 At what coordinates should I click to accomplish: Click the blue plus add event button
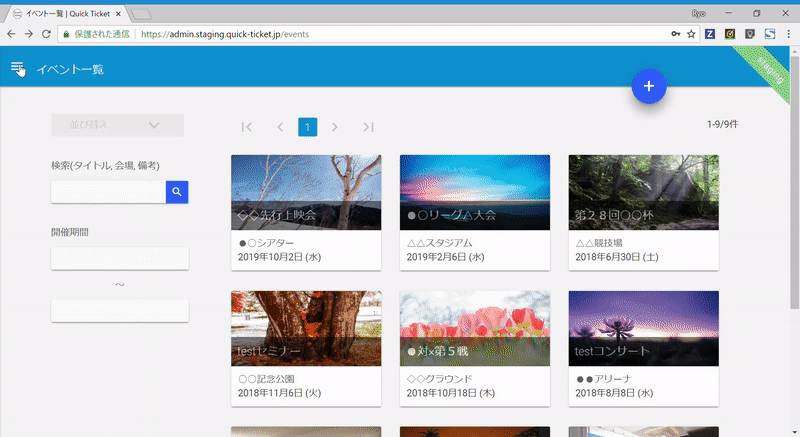(648, 86)
